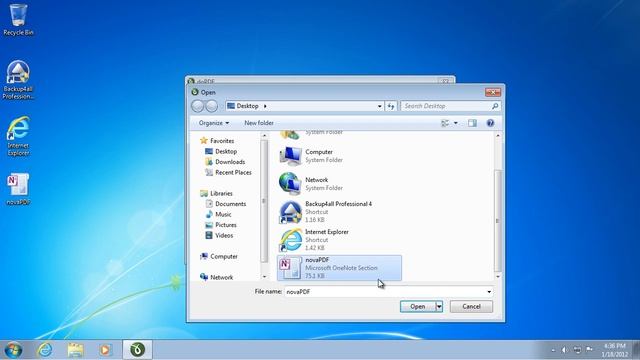Refresh the Desktop location in address bar
640x360 pixels.
point(391,106)
